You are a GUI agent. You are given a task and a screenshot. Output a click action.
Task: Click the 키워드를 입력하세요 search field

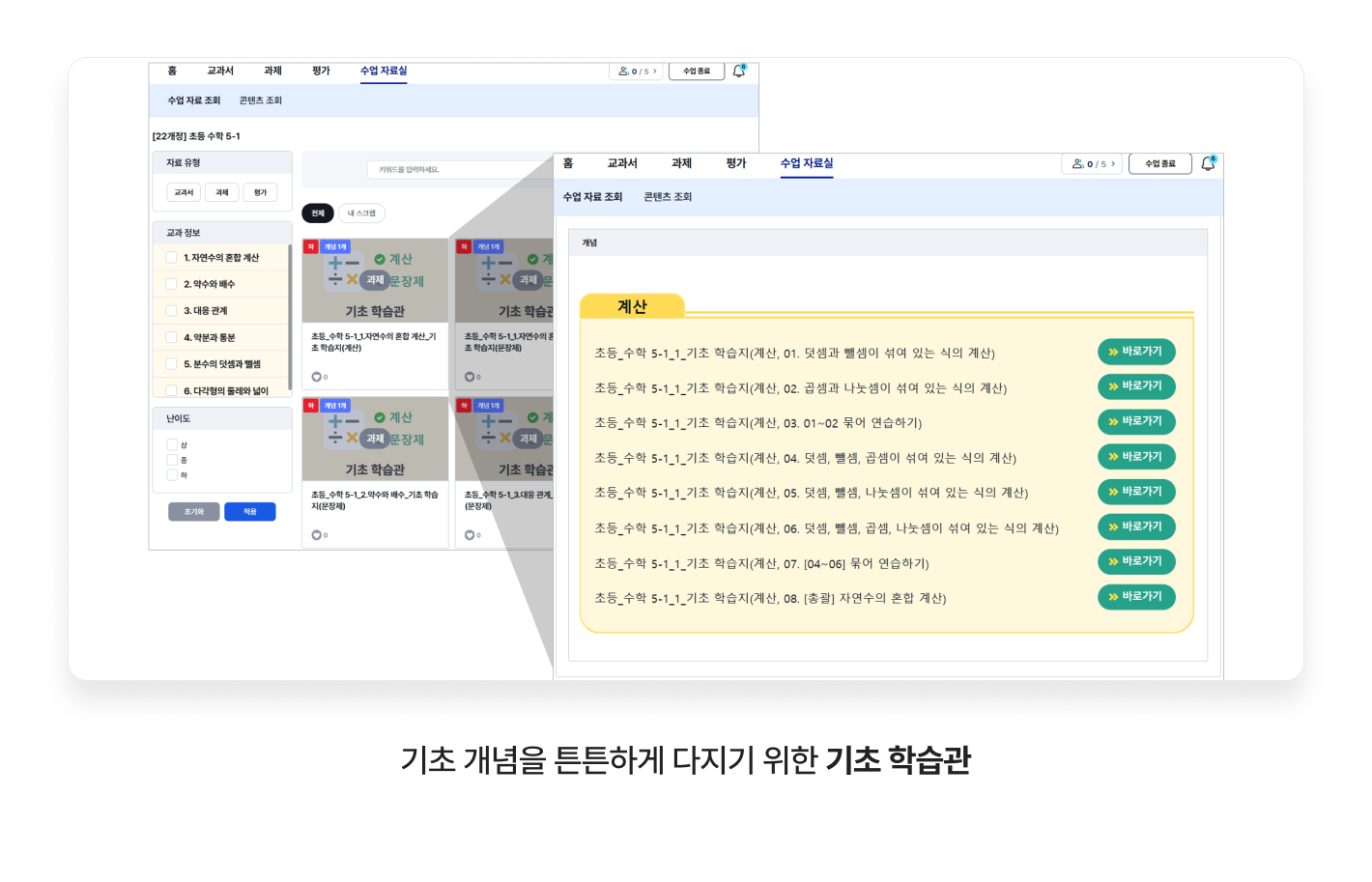(454, 170)
